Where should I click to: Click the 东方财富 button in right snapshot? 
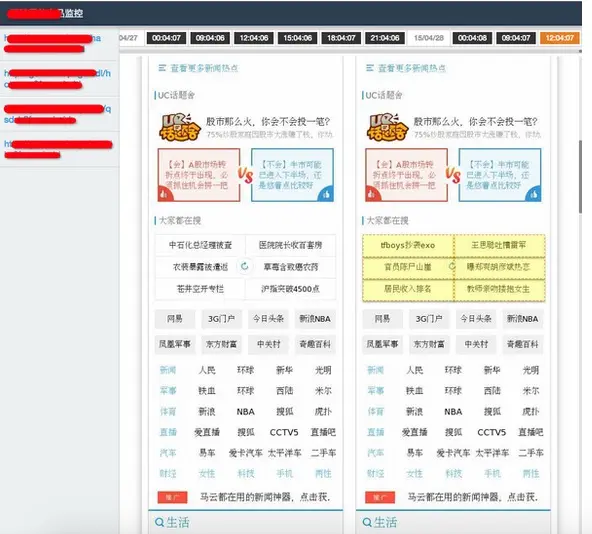click(x=429, y=344)
